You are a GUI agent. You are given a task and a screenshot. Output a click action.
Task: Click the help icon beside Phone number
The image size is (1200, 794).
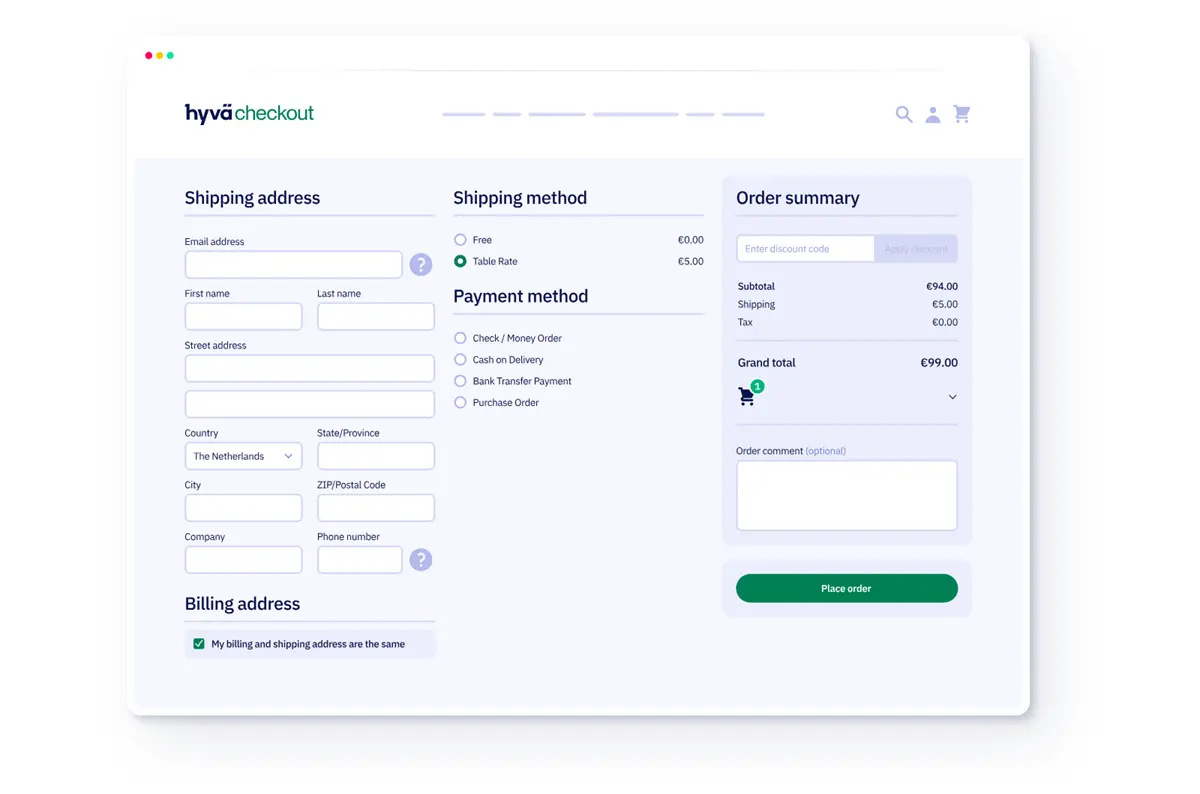point(421,560)
